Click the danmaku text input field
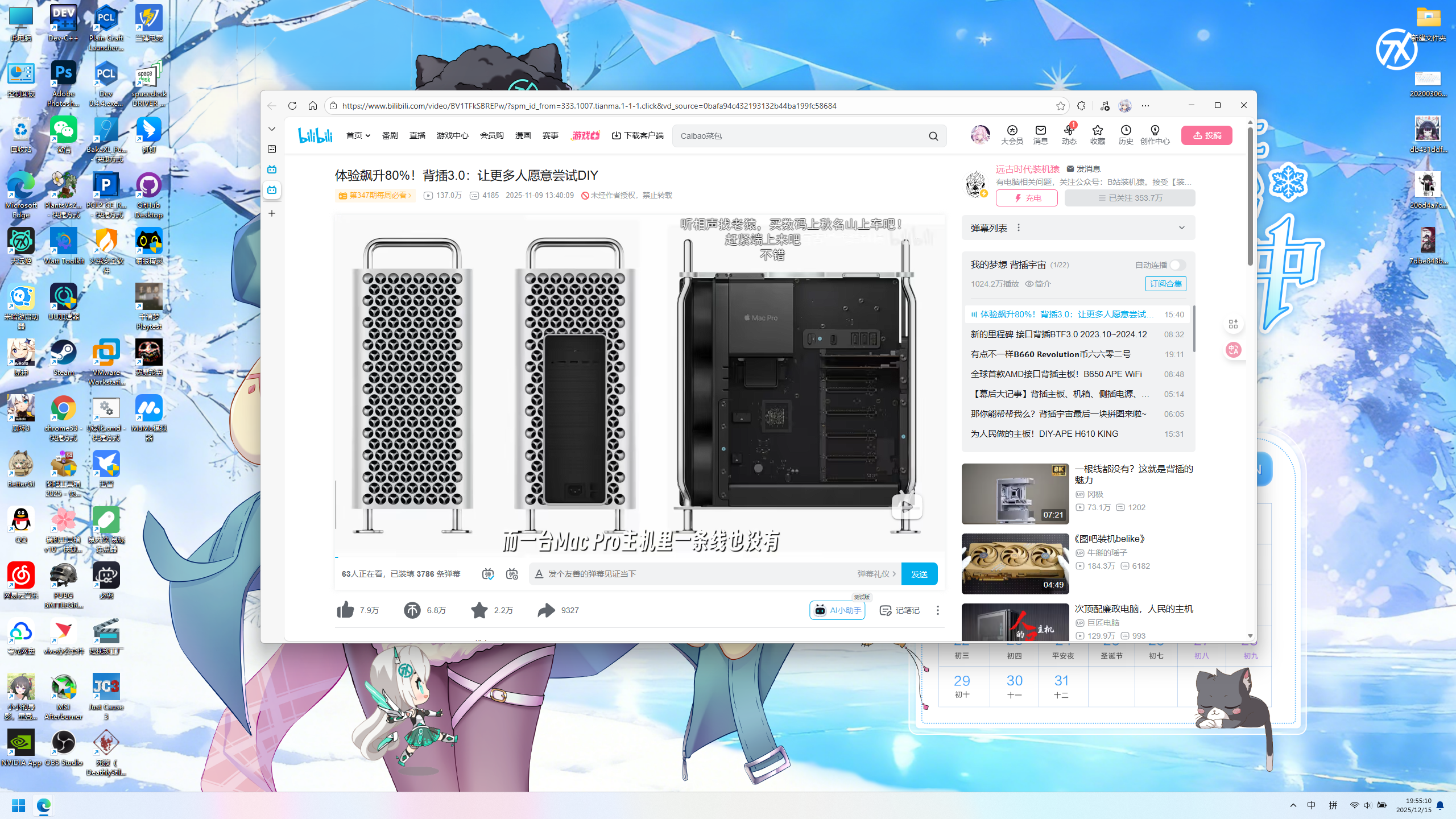 coord(700,574)
